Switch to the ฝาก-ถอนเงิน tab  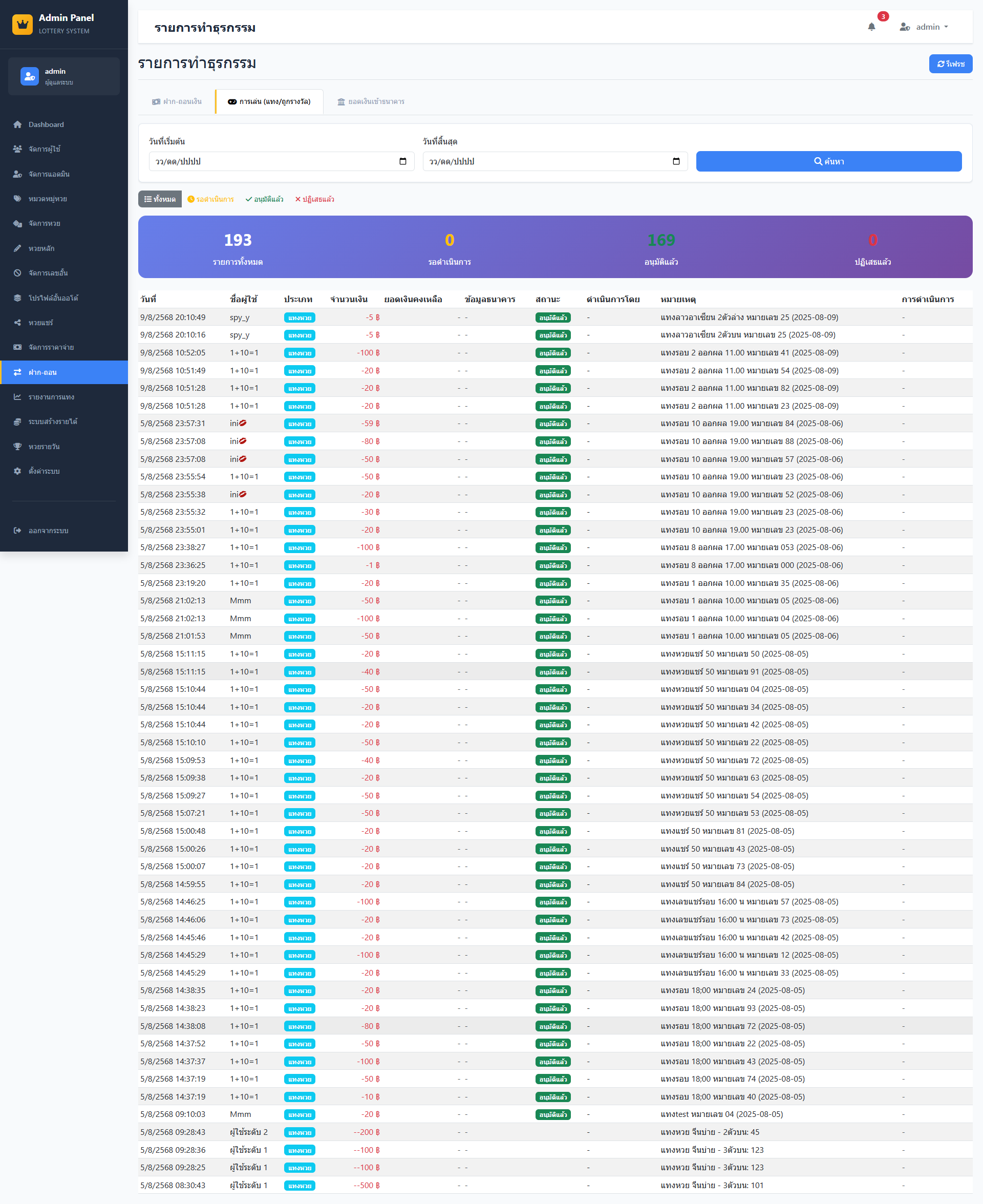177,102
